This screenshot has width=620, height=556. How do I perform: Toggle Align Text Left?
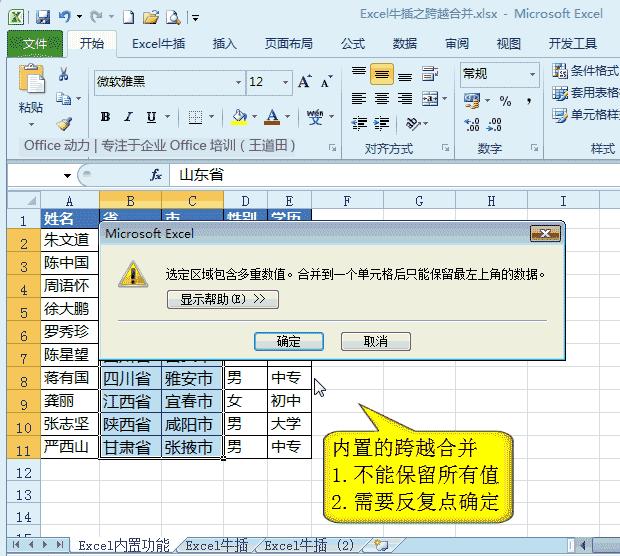pos(359,98)
